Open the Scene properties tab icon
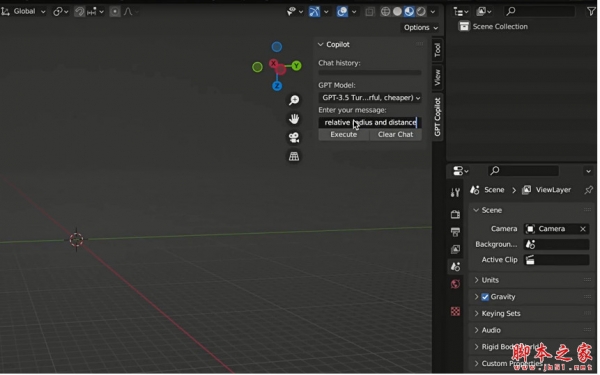The height and width of the screenshot is (375, 600). [x=456, y=267]
